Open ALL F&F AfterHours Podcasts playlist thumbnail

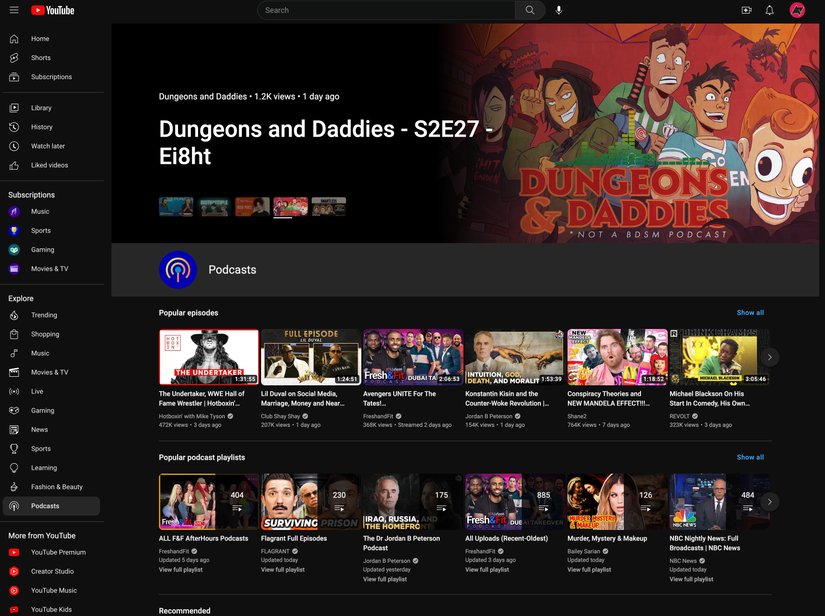[209, 502]
